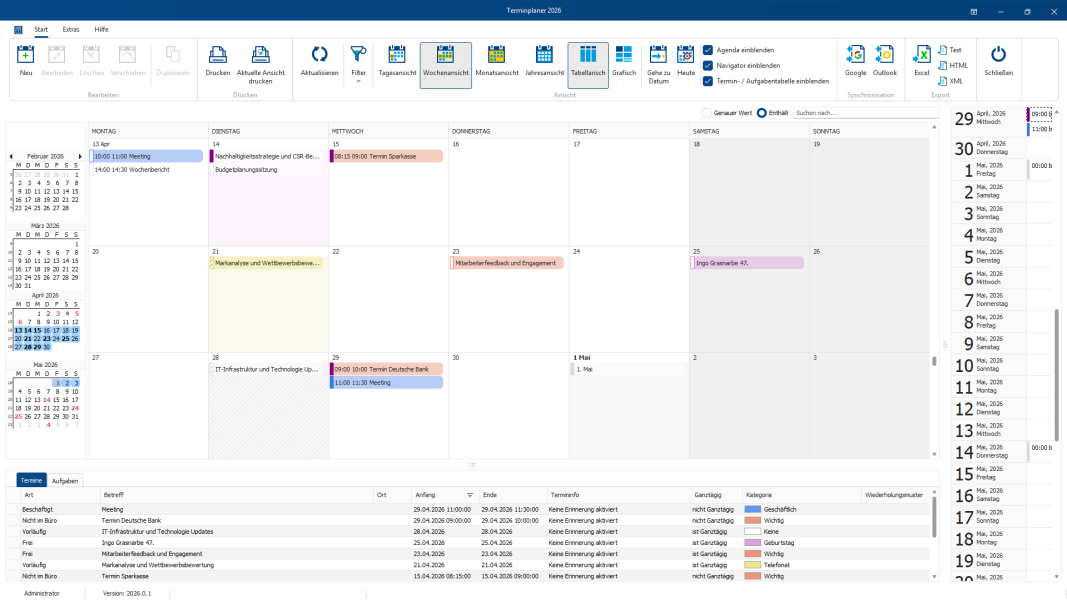Click the Drucken printer icon

[x=217, y=56]
